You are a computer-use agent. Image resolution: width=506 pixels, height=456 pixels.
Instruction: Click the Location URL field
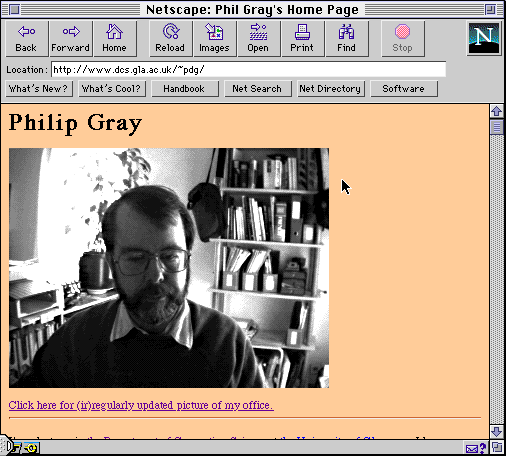coord(248,69)
